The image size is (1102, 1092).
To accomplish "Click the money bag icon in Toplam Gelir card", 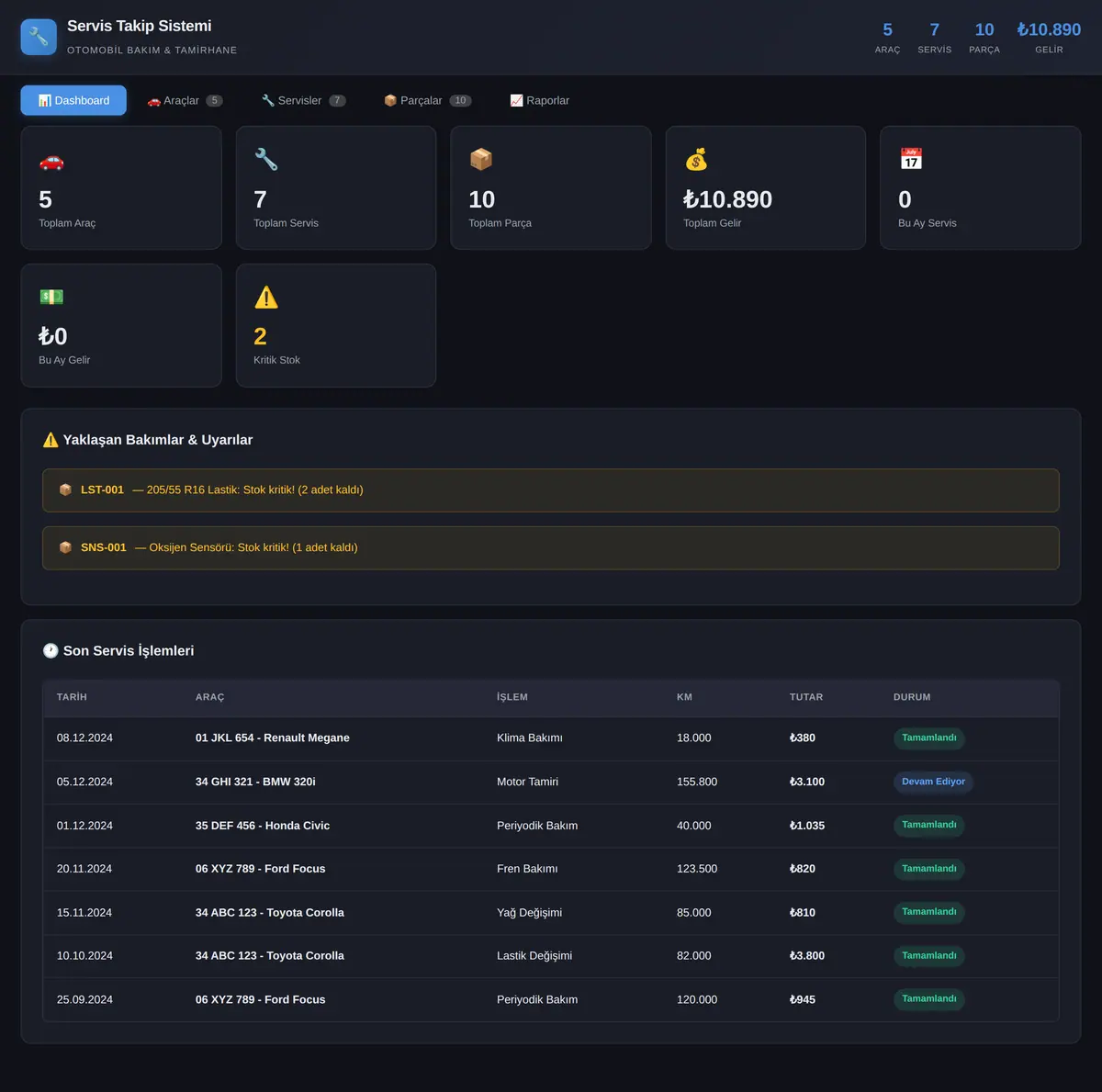I will [x=696, y=160].
